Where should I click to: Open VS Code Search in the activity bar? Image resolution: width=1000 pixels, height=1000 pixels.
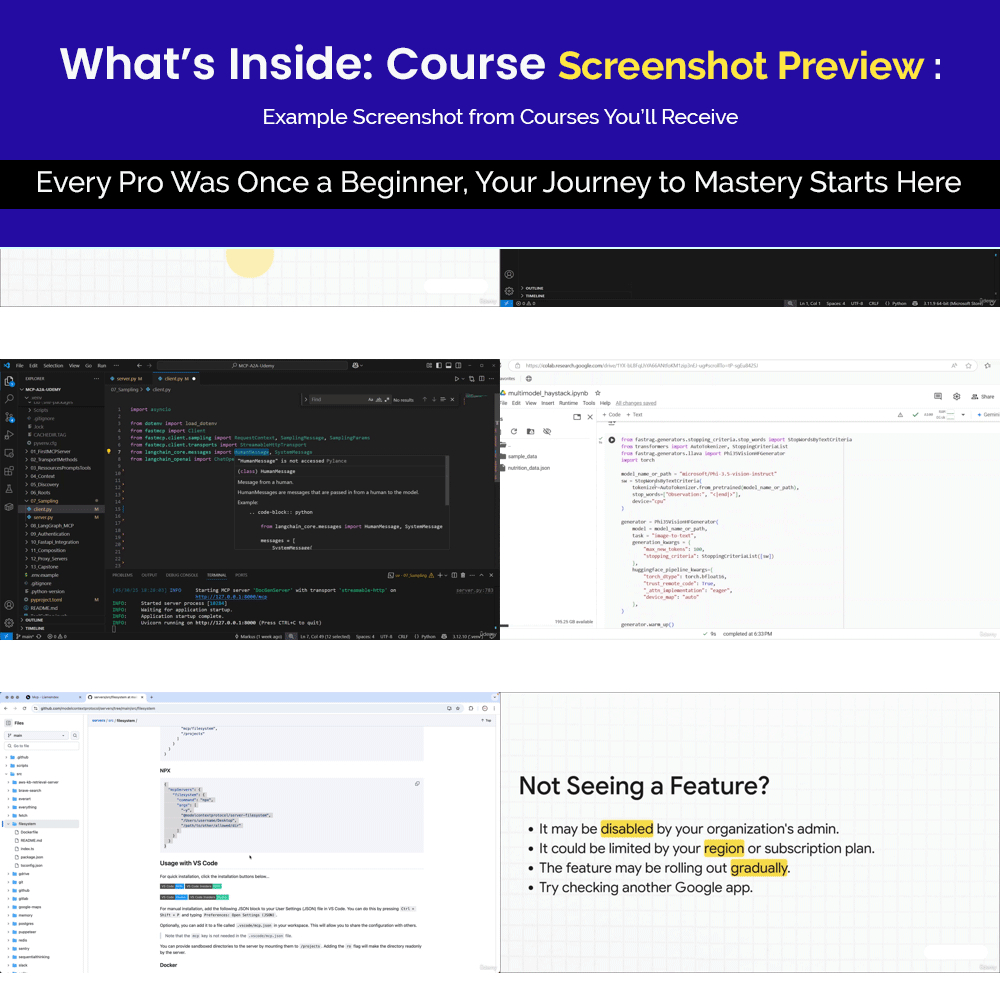(x=8, y=398)
